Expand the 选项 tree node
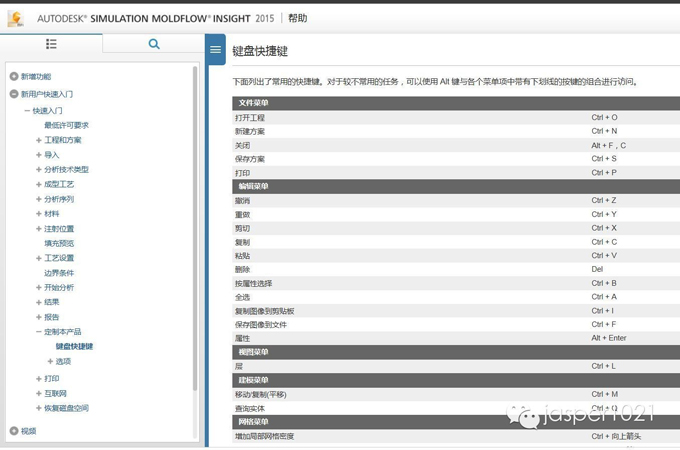This screenshot has width=680, height=450. point(51,361)
